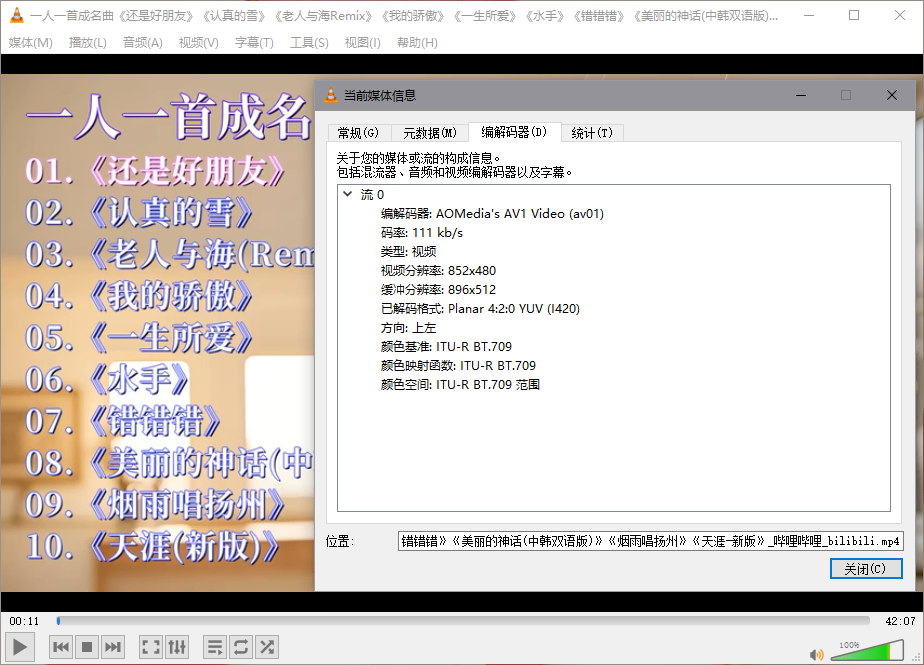Click the playback seek bar
The height and width of the screenshot is (665, 924).
[x=463, y=620]
